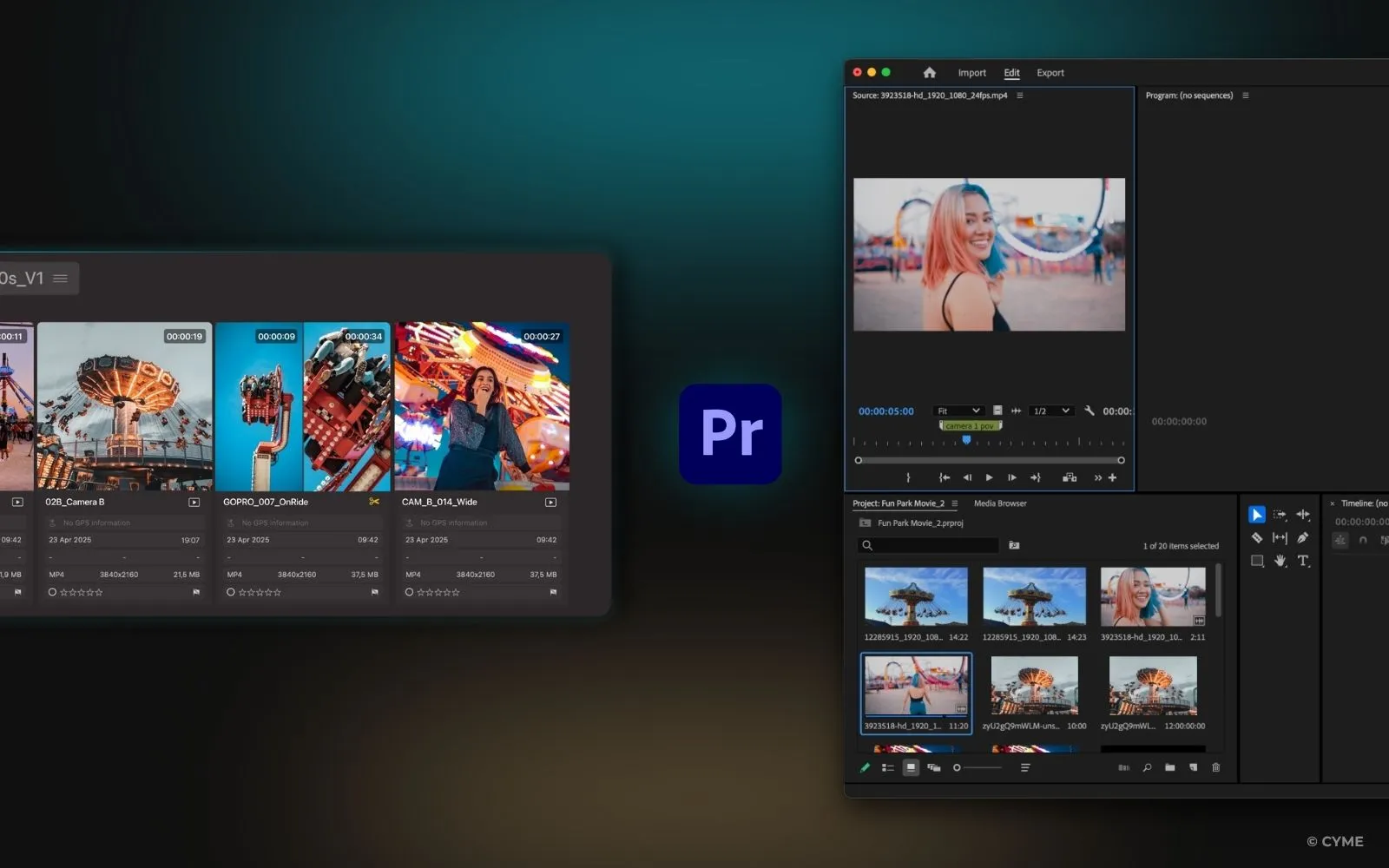Open the 1/2 playback resolution dropdown
Screen dimensions: 1389x868
tap(1051, 411)
